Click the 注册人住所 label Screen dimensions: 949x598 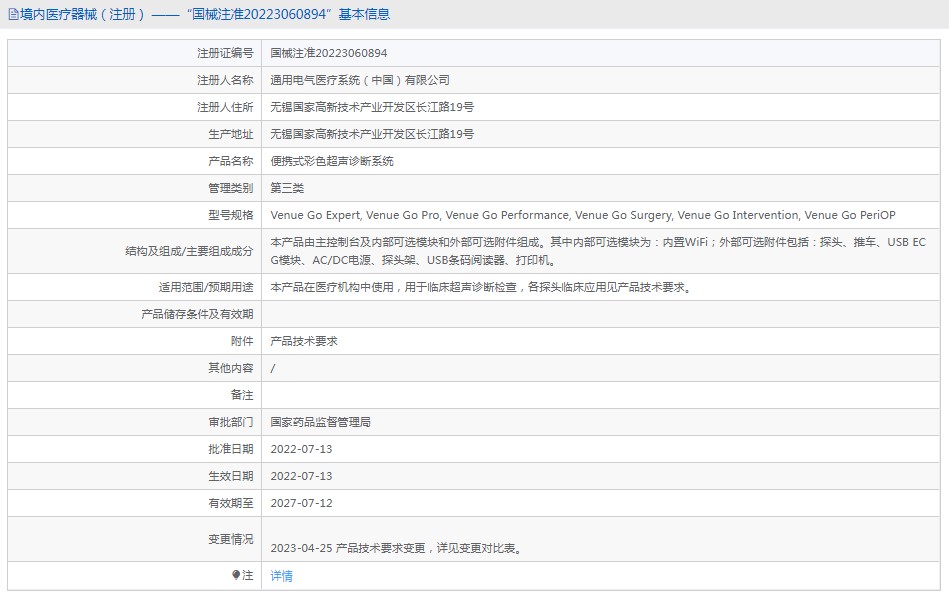(x=225, y=107)
